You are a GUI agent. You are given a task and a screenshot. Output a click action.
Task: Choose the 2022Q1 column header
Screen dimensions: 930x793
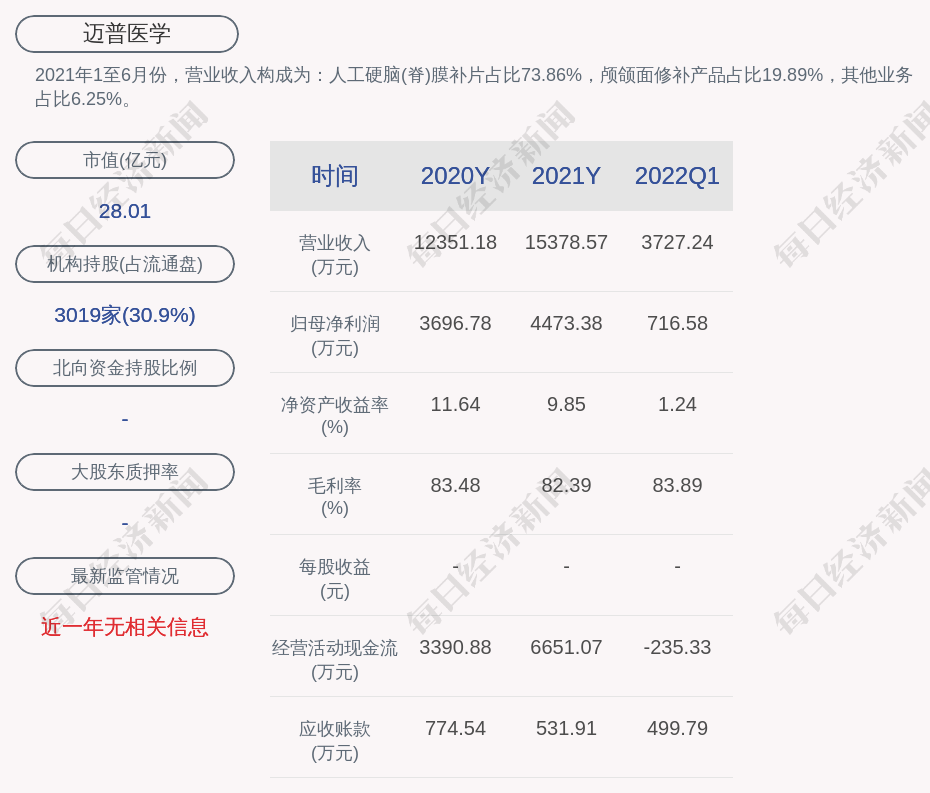point(677,176)
